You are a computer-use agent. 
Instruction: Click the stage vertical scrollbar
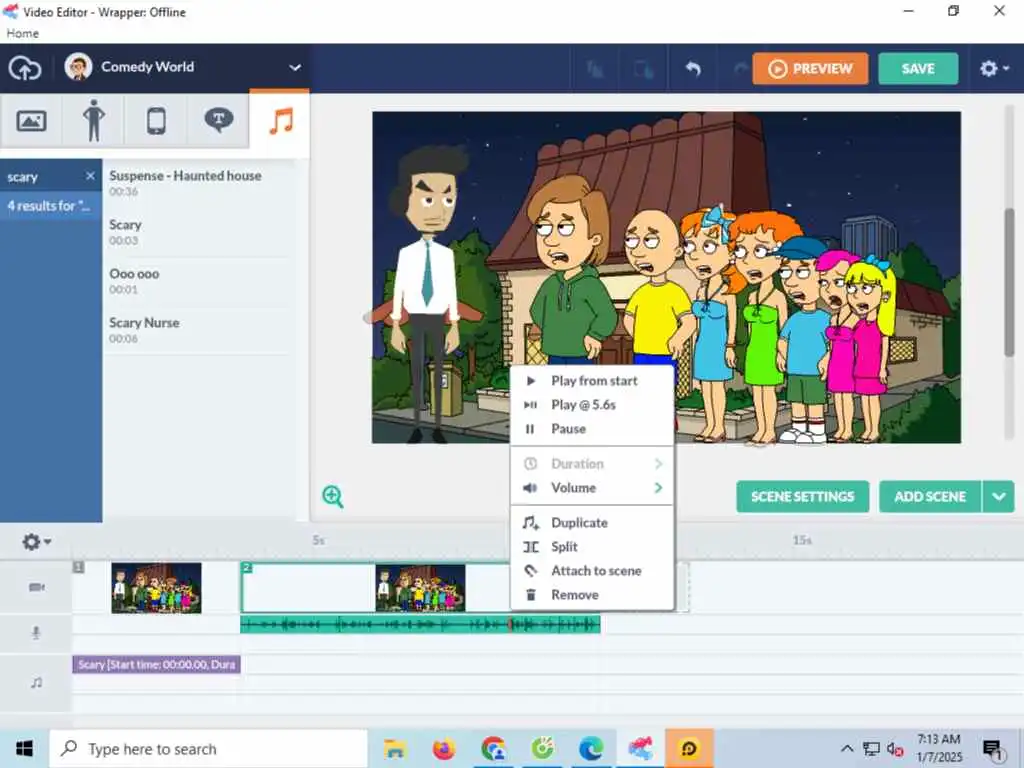(1010, 282)
